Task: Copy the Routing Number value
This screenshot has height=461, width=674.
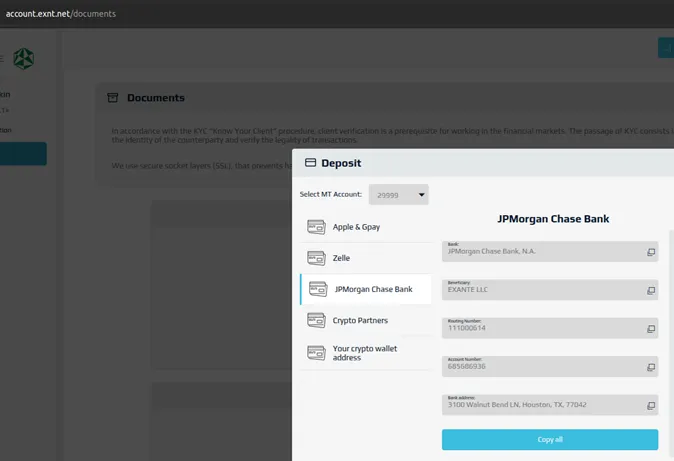Action: click(651, 329)
